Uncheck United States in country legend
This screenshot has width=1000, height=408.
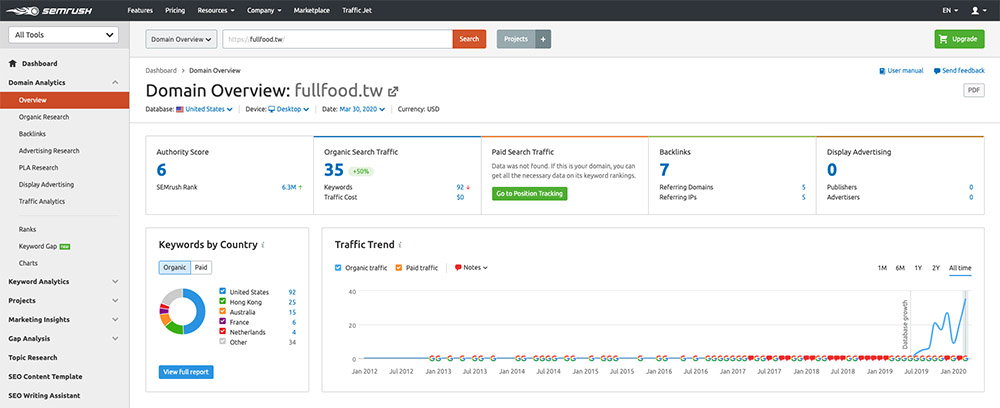point(222,291)
